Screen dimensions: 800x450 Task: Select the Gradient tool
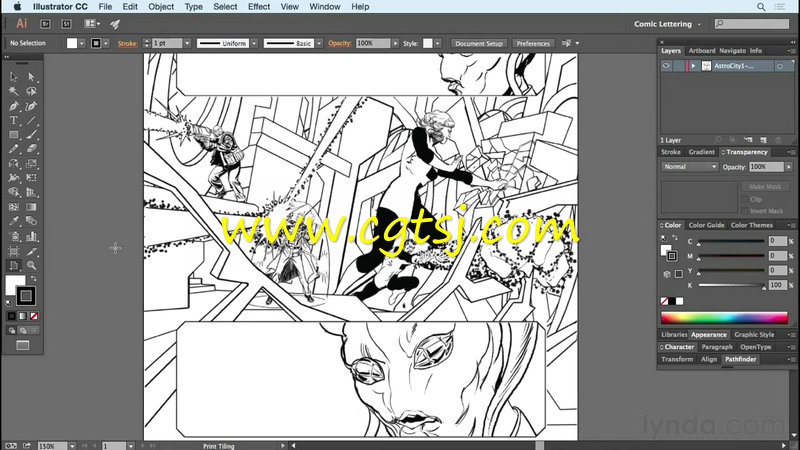31,207
